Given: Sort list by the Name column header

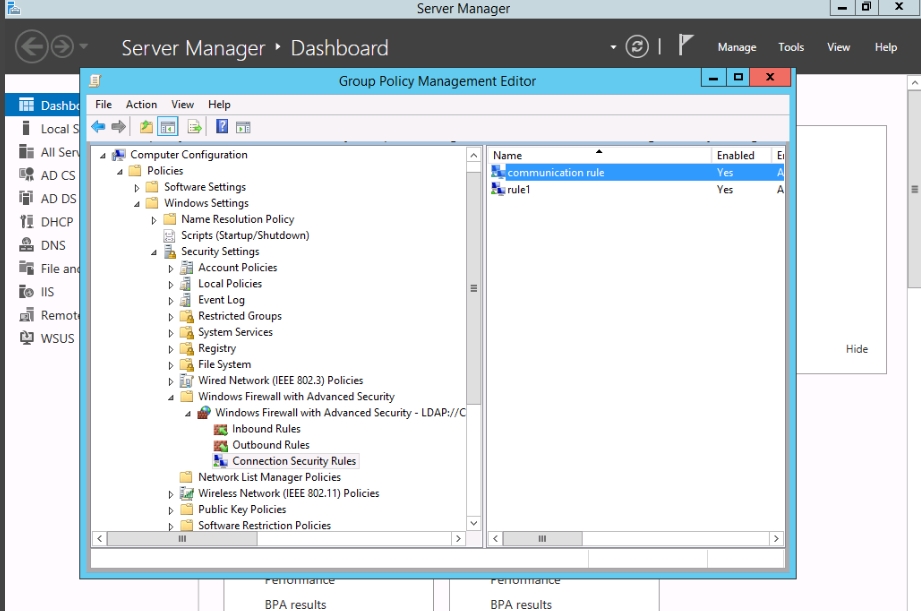Looking at the screenshot, I should [599, 155].
